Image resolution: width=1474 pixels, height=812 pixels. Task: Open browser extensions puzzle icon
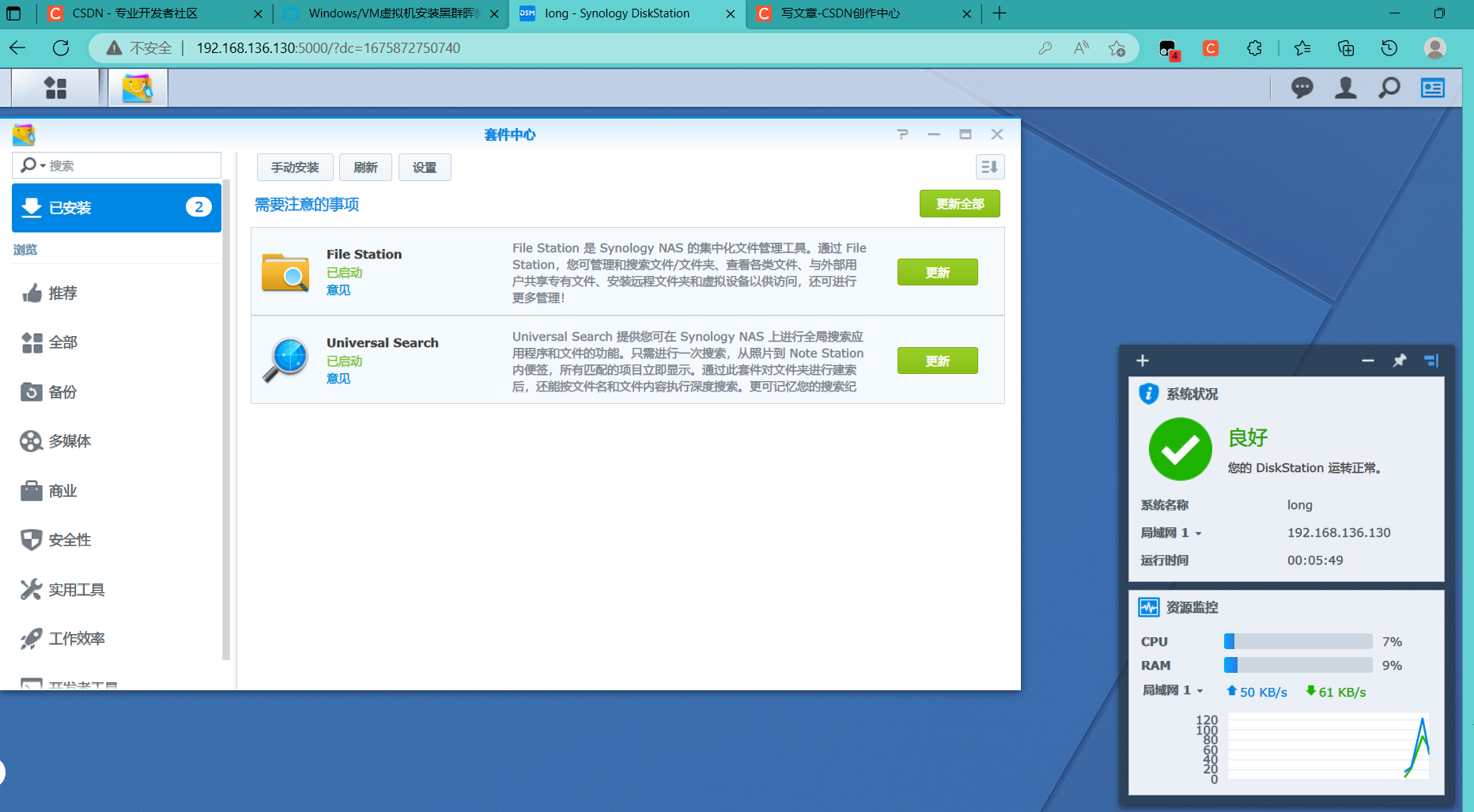pos(1254,48)
